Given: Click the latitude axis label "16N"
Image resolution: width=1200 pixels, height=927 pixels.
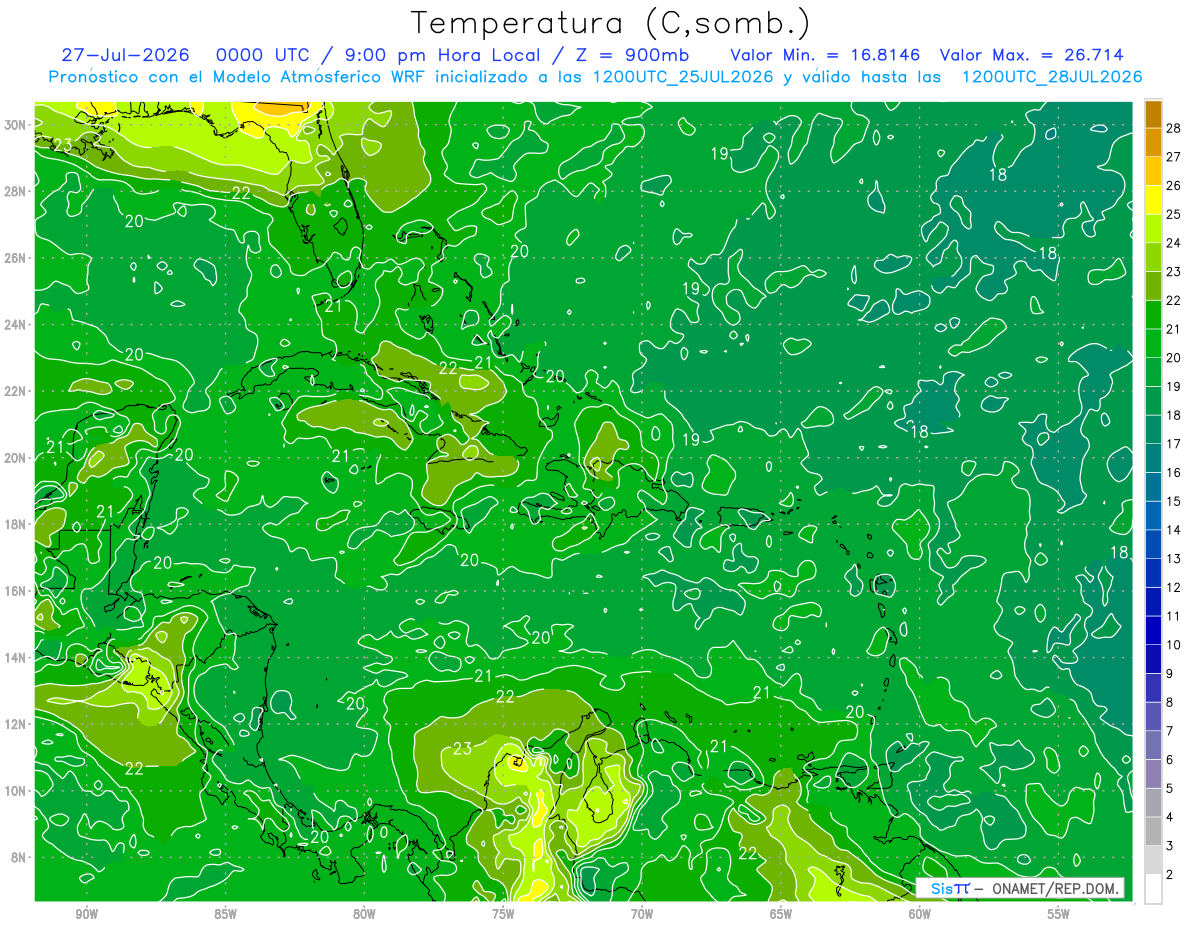Looking at the screenshot, I should [17, 591].
